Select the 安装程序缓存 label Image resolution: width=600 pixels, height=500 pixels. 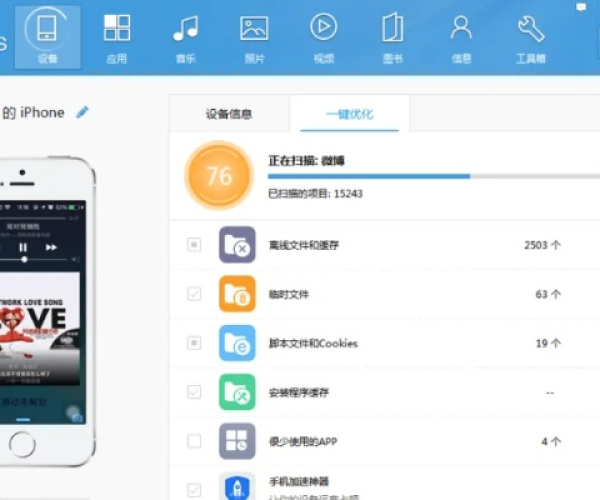299,393
